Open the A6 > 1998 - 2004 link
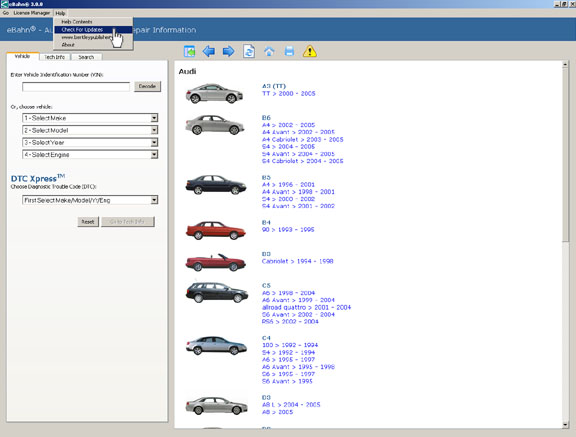 pyautogui.click(x=288, y=293)
